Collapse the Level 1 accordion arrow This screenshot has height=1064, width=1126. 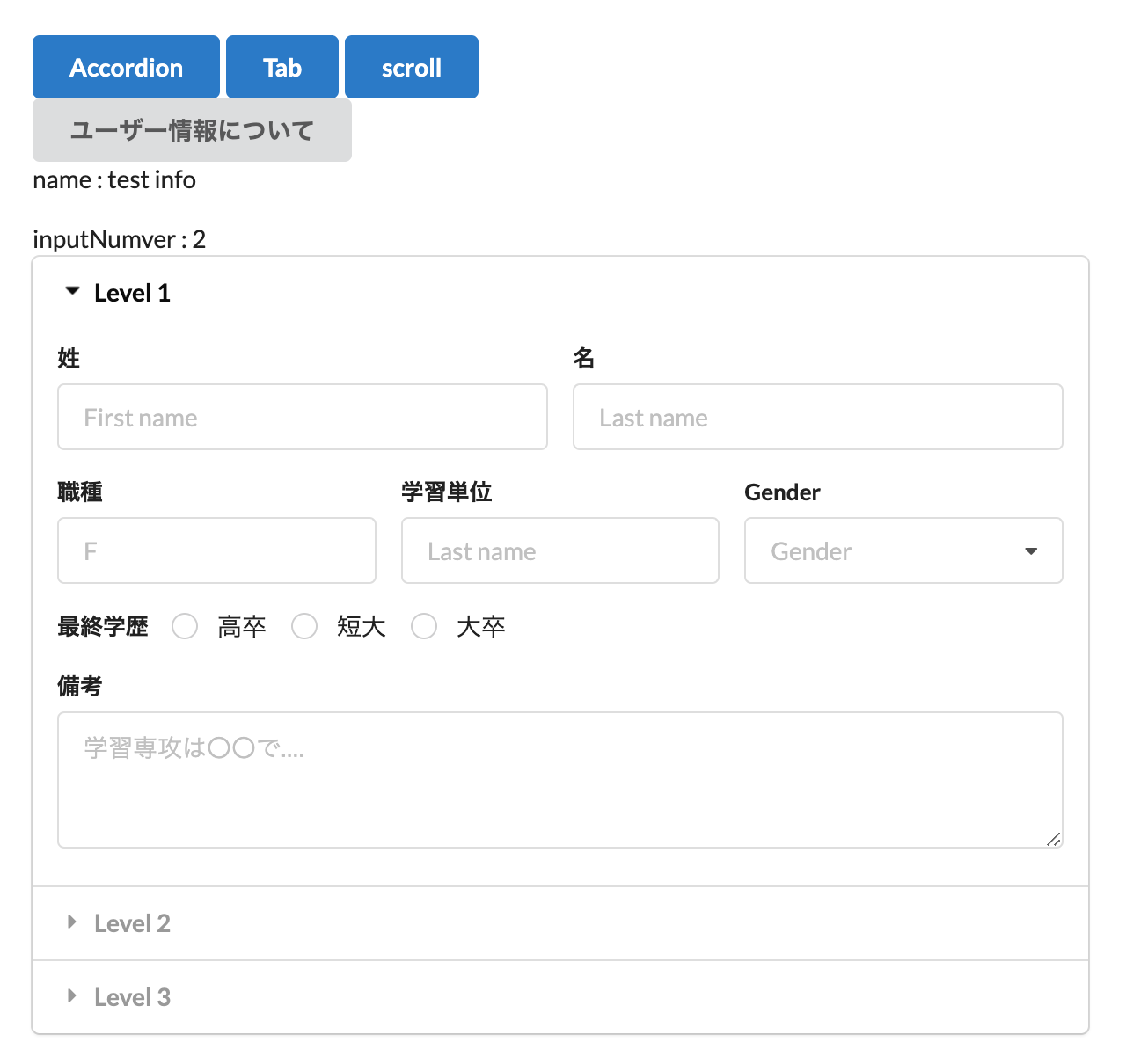click(x=73, y=291)
